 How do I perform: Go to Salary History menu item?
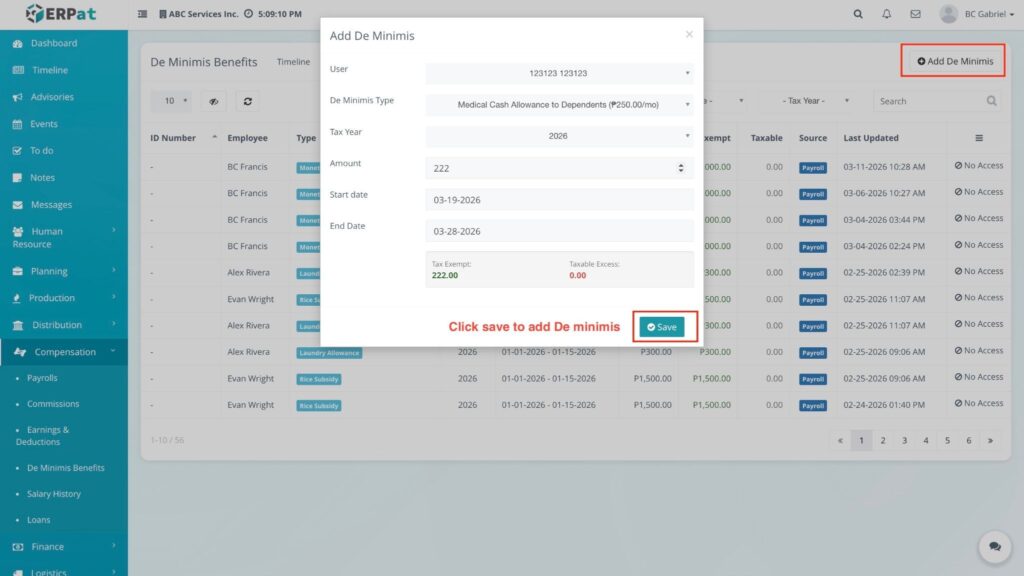click(x=53, y=494)
